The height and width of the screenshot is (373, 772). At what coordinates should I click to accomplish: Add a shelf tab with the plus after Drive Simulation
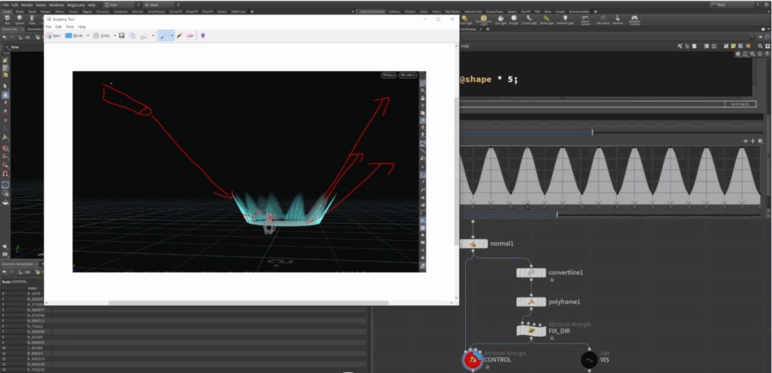pos(595,11)
